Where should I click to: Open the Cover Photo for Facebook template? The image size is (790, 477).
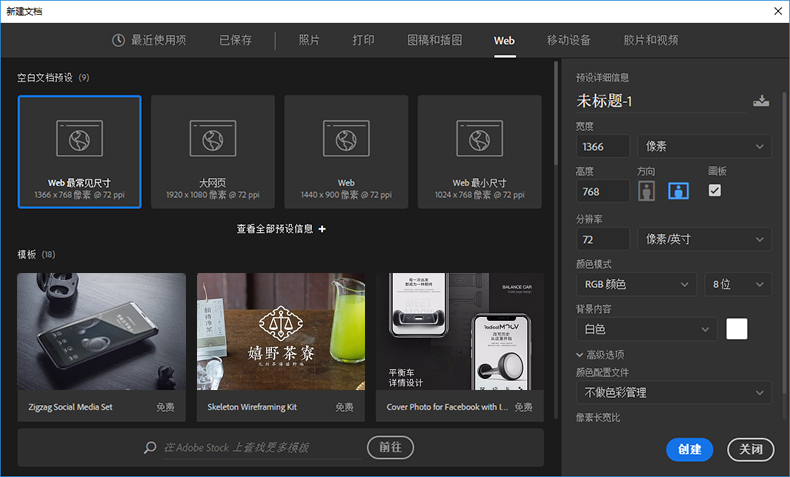pyautogui.click(x=460, y=347)
